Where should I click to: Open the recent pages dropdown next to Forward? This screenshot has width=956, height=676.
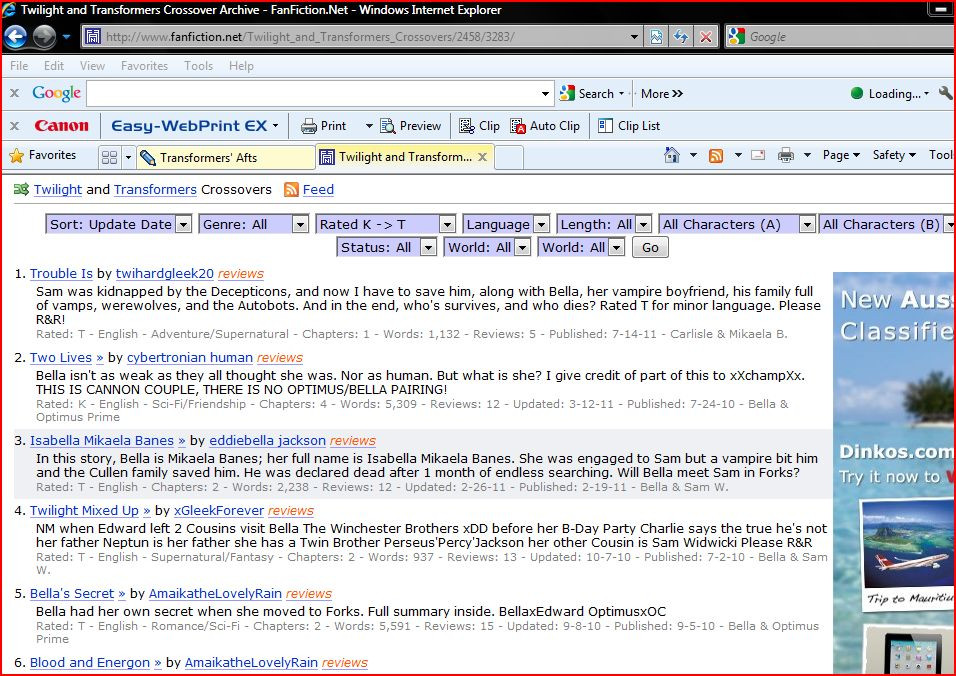(66, 37)
